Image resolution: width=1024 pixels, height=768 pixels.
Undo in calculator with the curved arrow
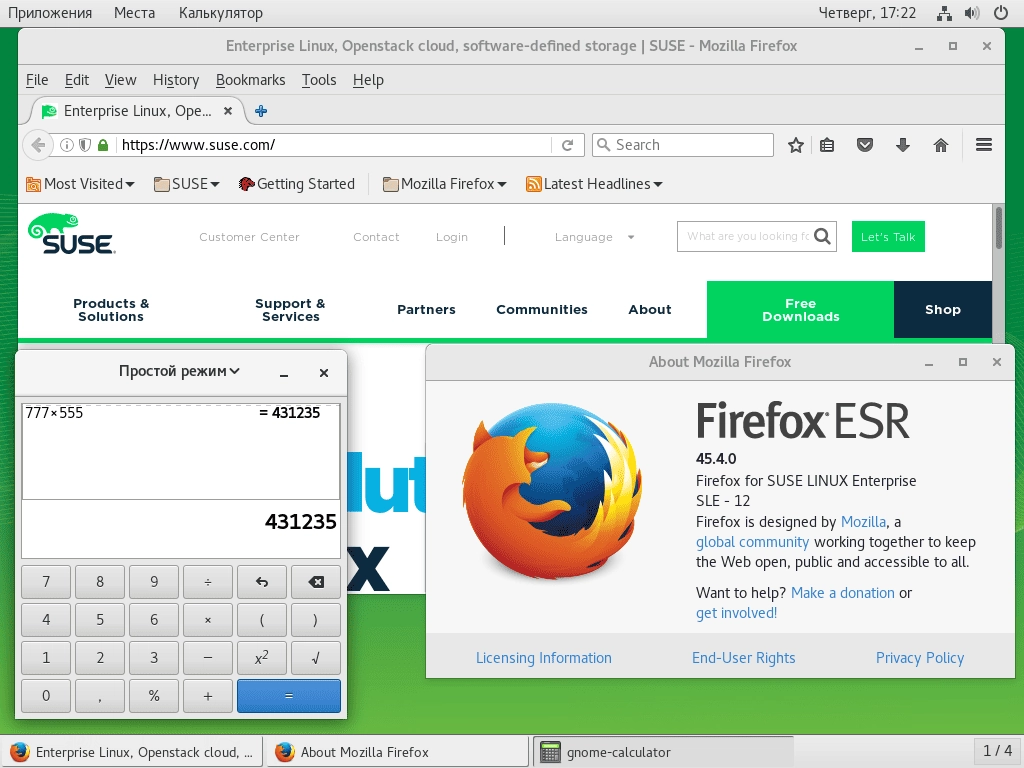262,582
